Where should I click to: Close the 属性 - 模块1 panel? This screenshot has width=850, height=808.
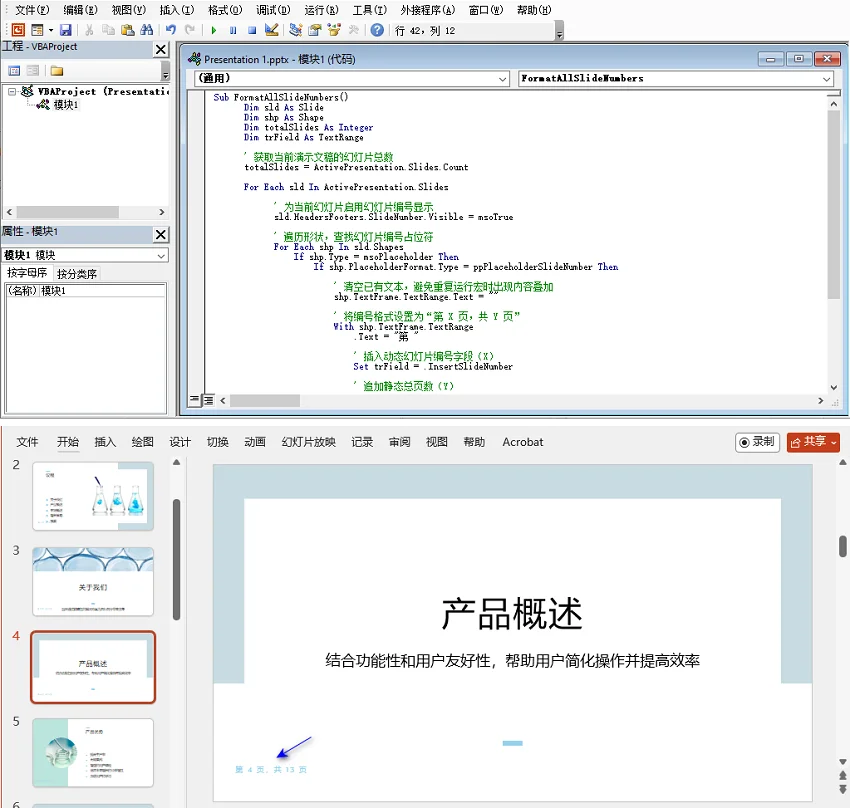[160, 234]
